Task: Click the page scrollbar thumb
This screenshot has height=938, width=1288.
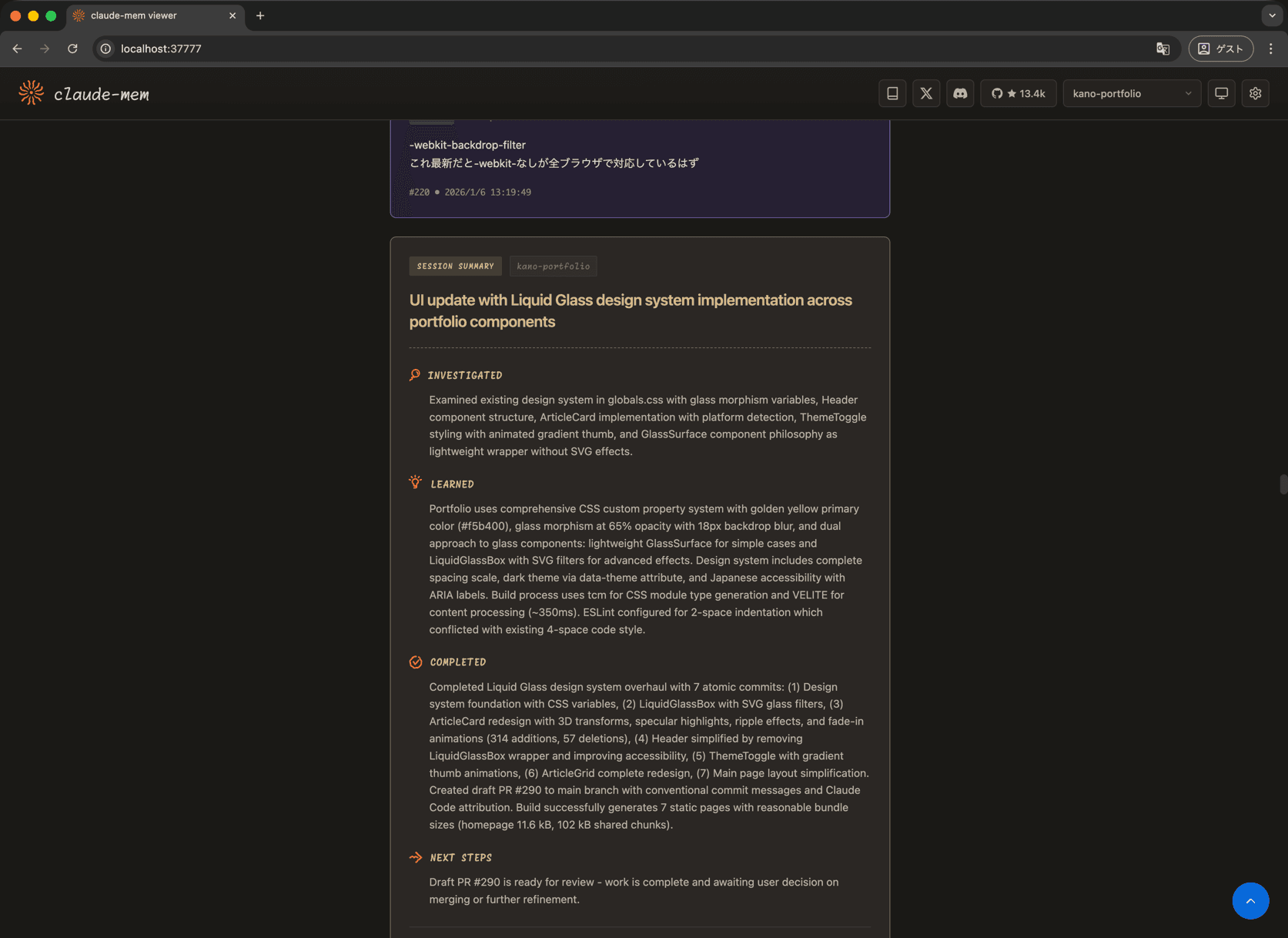Action: 1283,484
